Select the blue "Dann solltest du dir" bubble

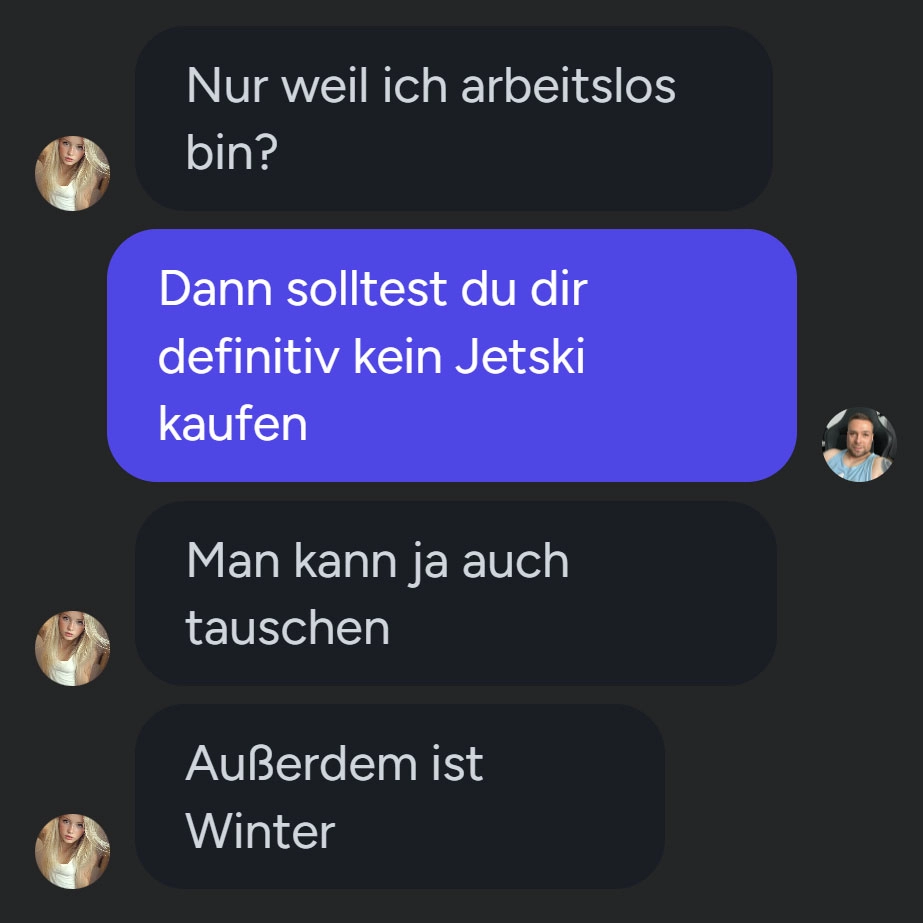click(x=452, y=356)
